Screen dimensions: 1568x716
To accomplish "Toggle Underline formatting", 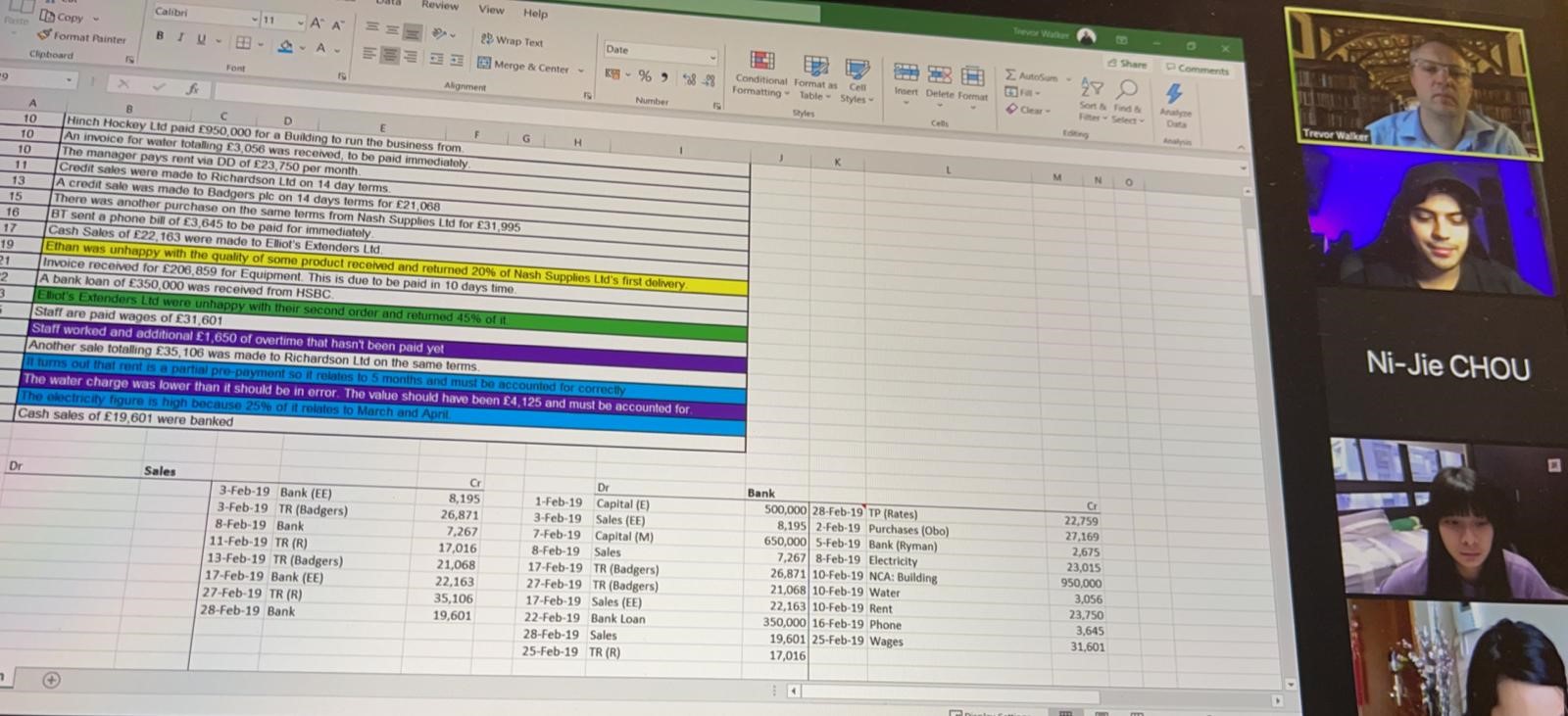I will (202, 39).
